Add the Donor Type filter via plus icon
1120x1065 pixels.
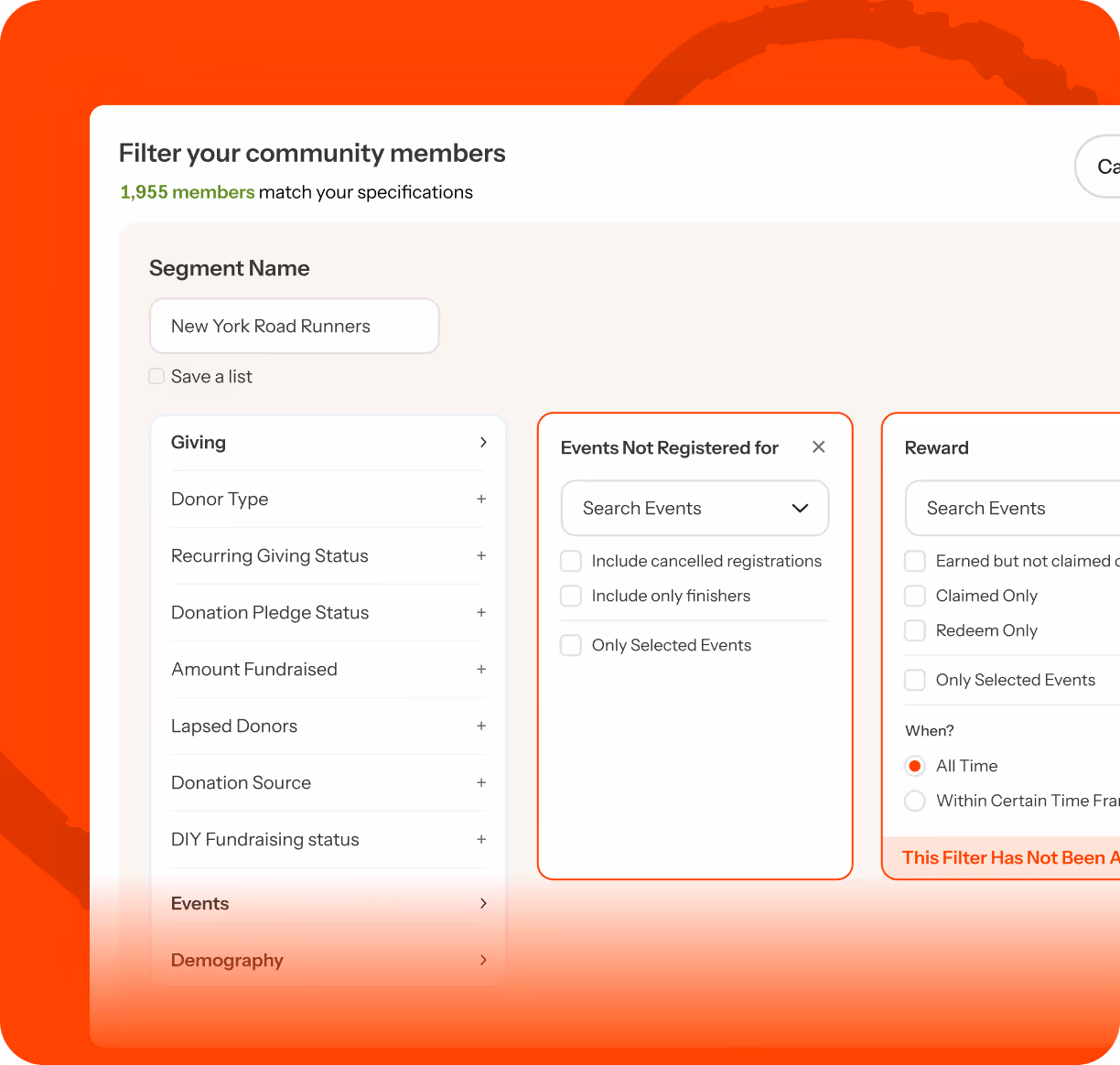(481, 499)
